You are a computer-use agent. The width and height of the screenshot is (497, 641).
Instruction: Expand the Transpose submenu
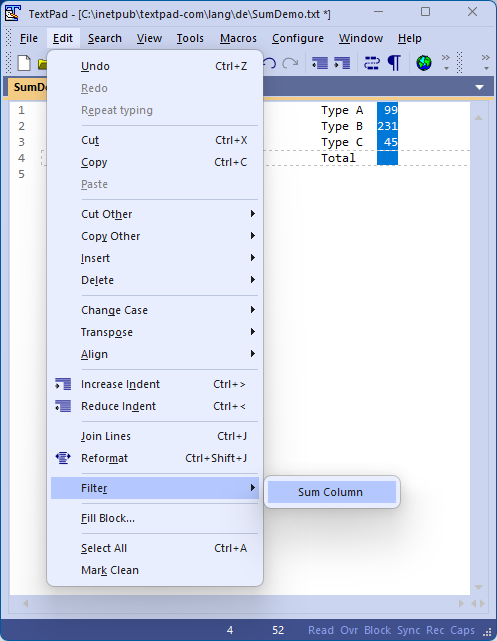[x=155, y=332]
